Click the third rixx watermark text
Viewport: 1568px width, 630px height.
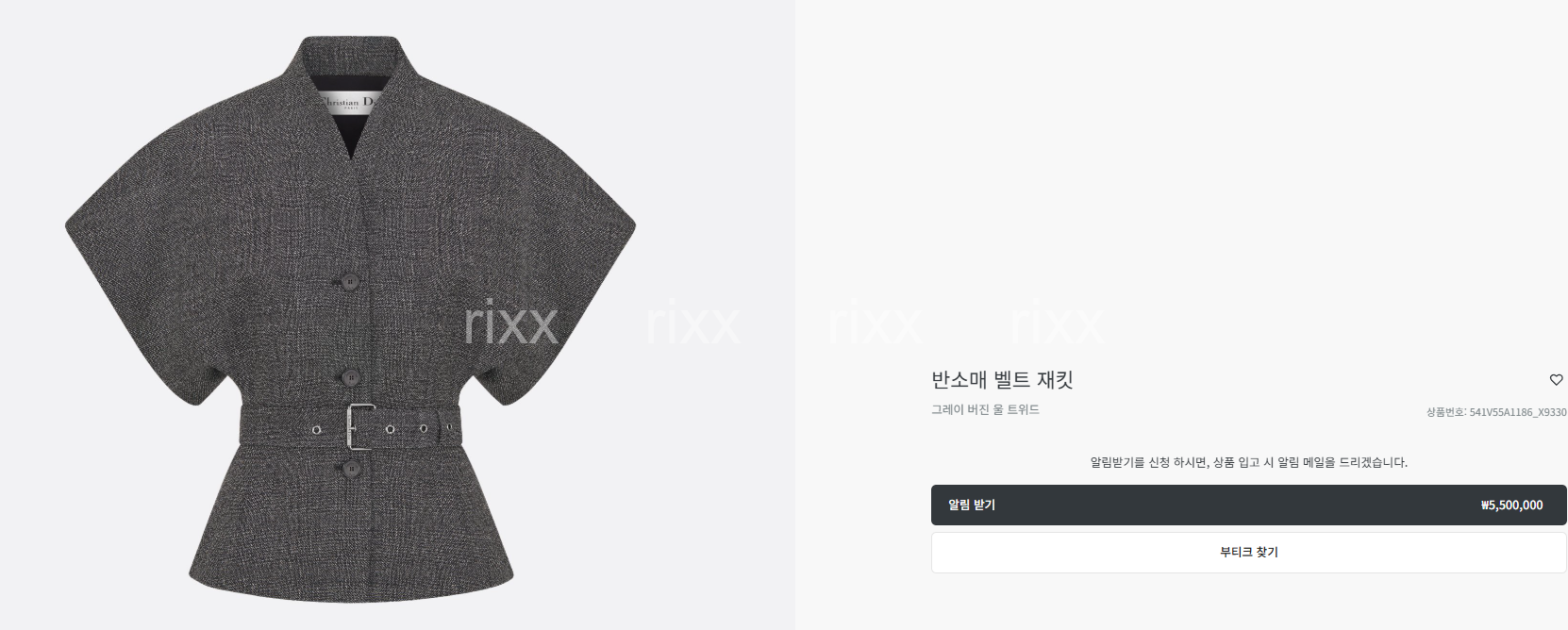tap(875, 323)
